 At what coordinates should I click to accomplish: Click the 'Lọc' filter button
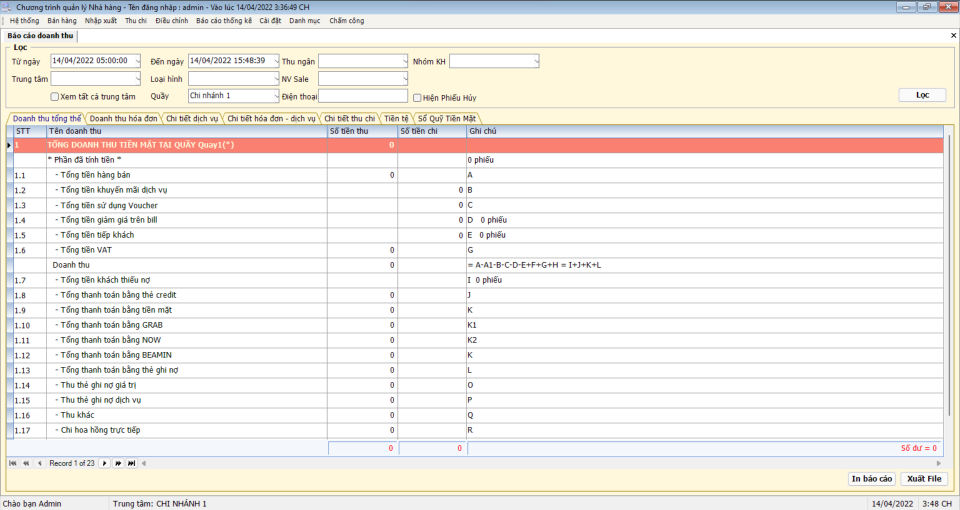[x=922, y=95]
